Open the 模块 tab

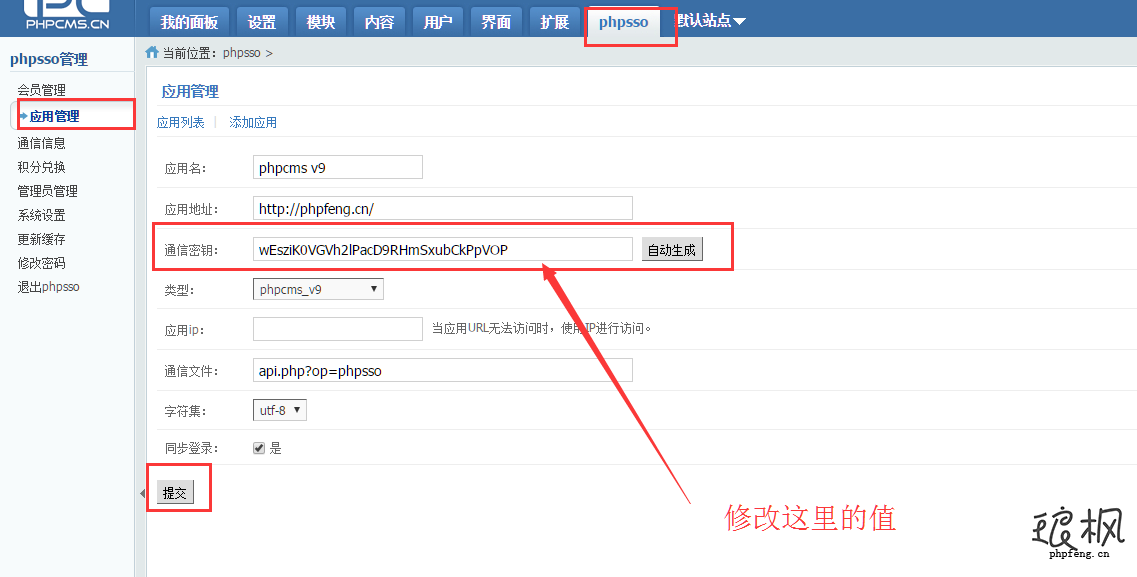321,22
